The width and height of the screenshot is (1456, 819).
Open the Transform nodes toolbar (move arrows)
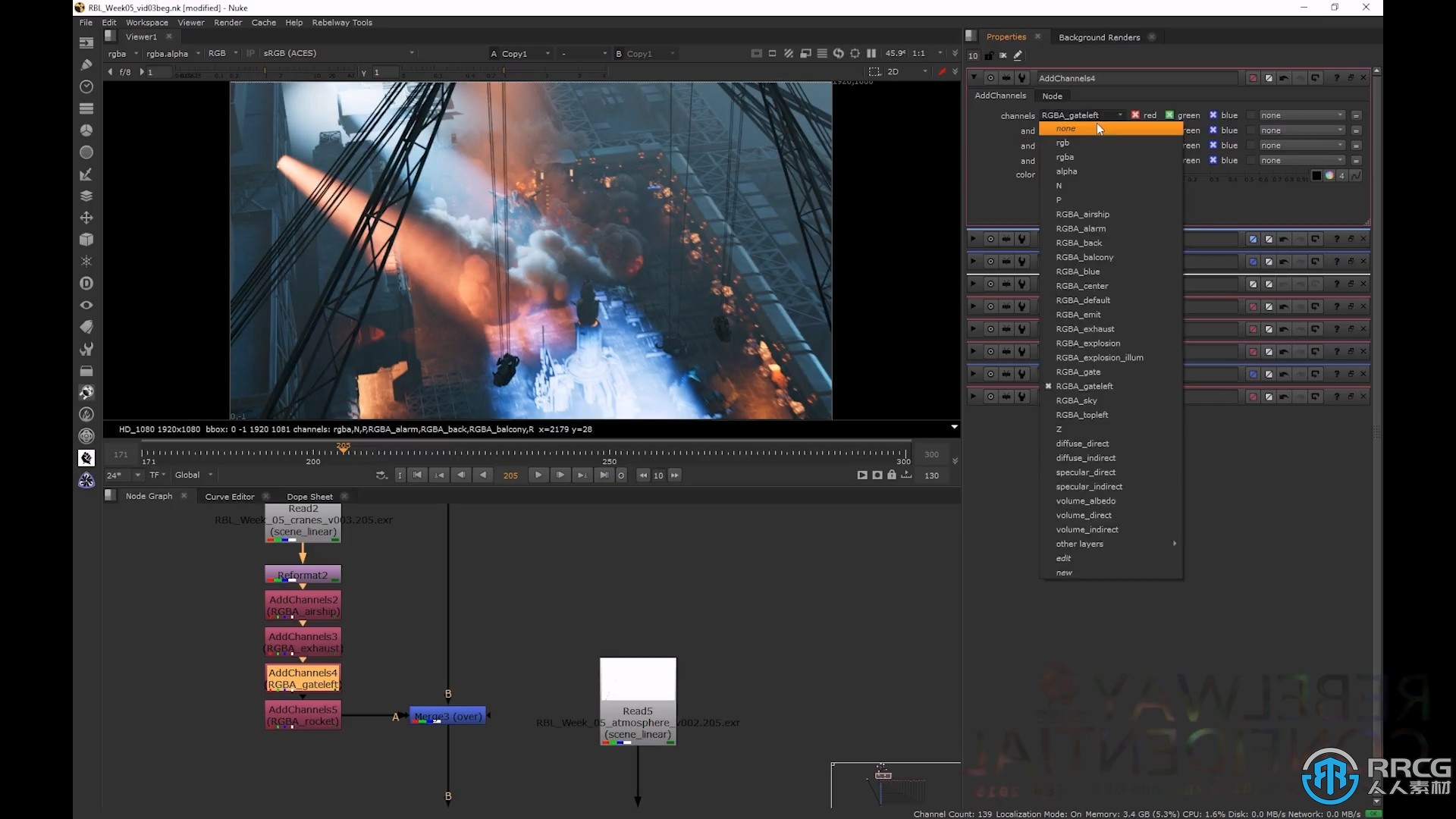pyautogui.click(x=86, y=218)
